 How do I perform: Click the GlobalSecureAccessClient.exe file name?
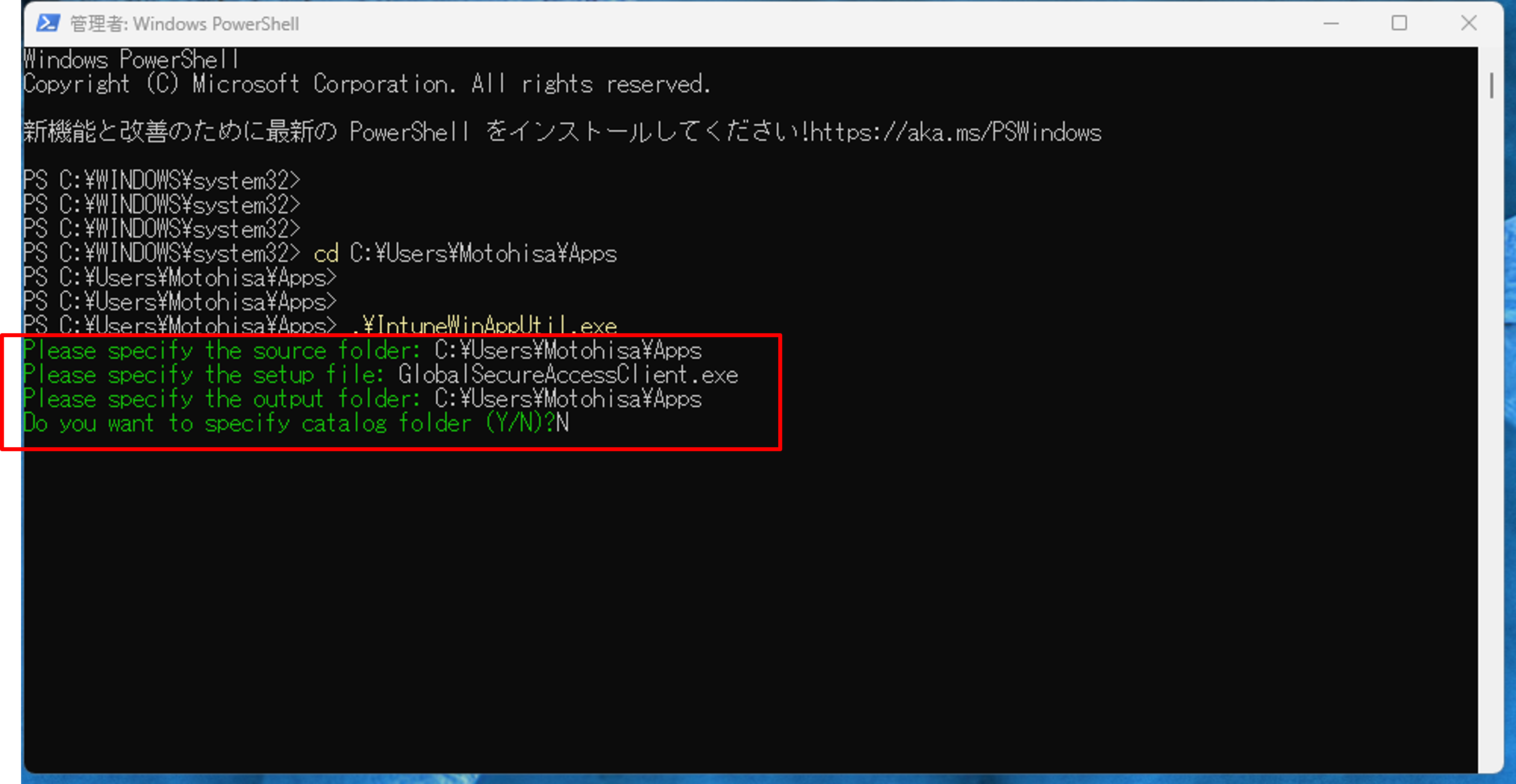568,375
